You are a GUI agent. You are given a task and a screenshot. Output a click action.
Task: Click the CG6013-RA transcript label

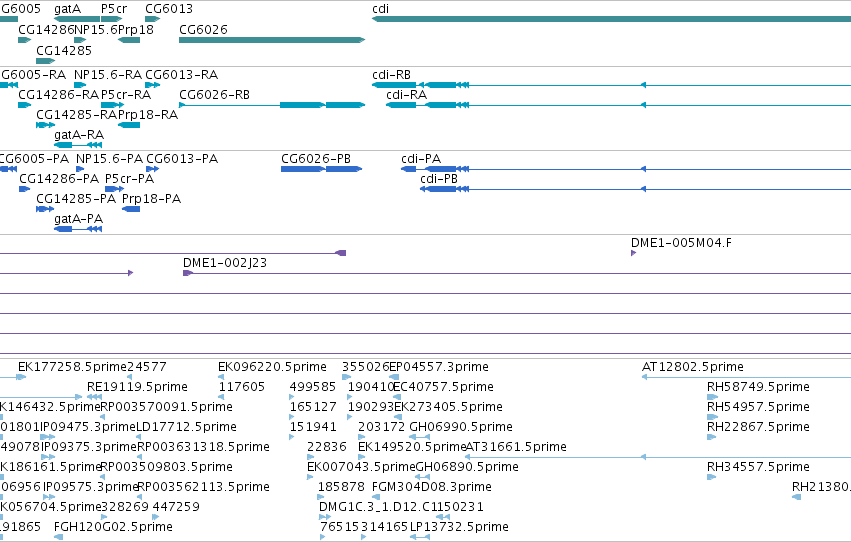181,74
